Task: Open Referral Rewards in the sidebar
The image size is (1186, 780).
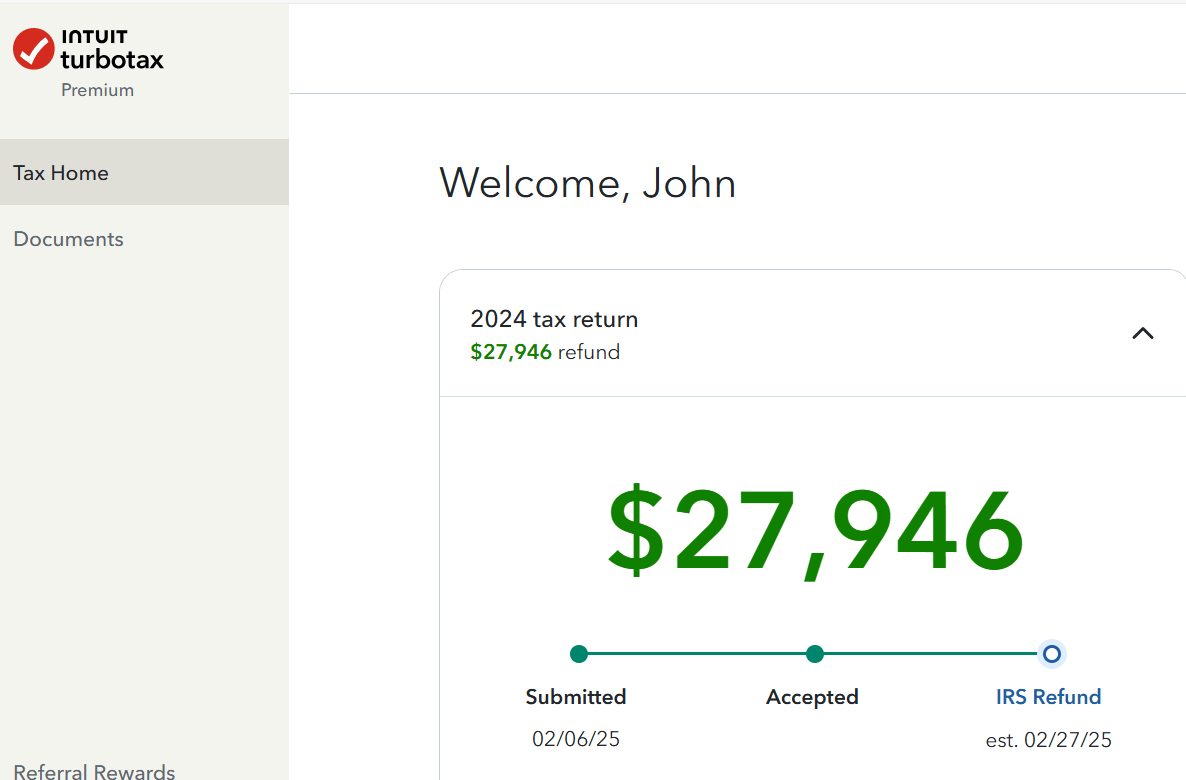Action: point(94,771)
